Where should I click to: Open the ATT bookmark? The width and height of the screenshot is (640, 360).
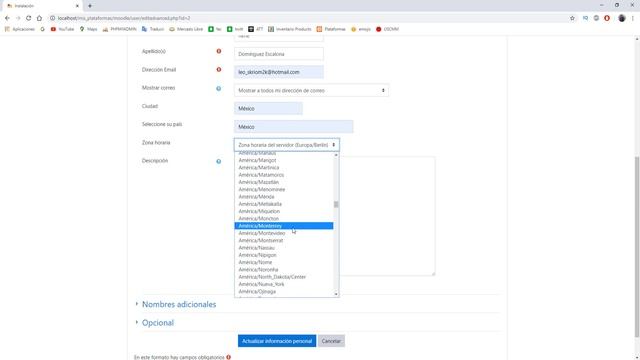pyautogui.click(x=256, y=29)
